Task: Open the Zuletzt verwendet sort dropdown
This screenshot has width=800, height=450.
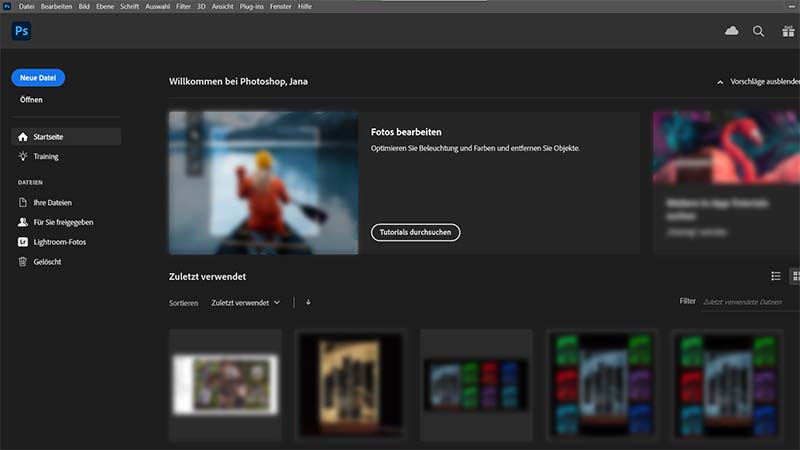Action: pos(245,302)
